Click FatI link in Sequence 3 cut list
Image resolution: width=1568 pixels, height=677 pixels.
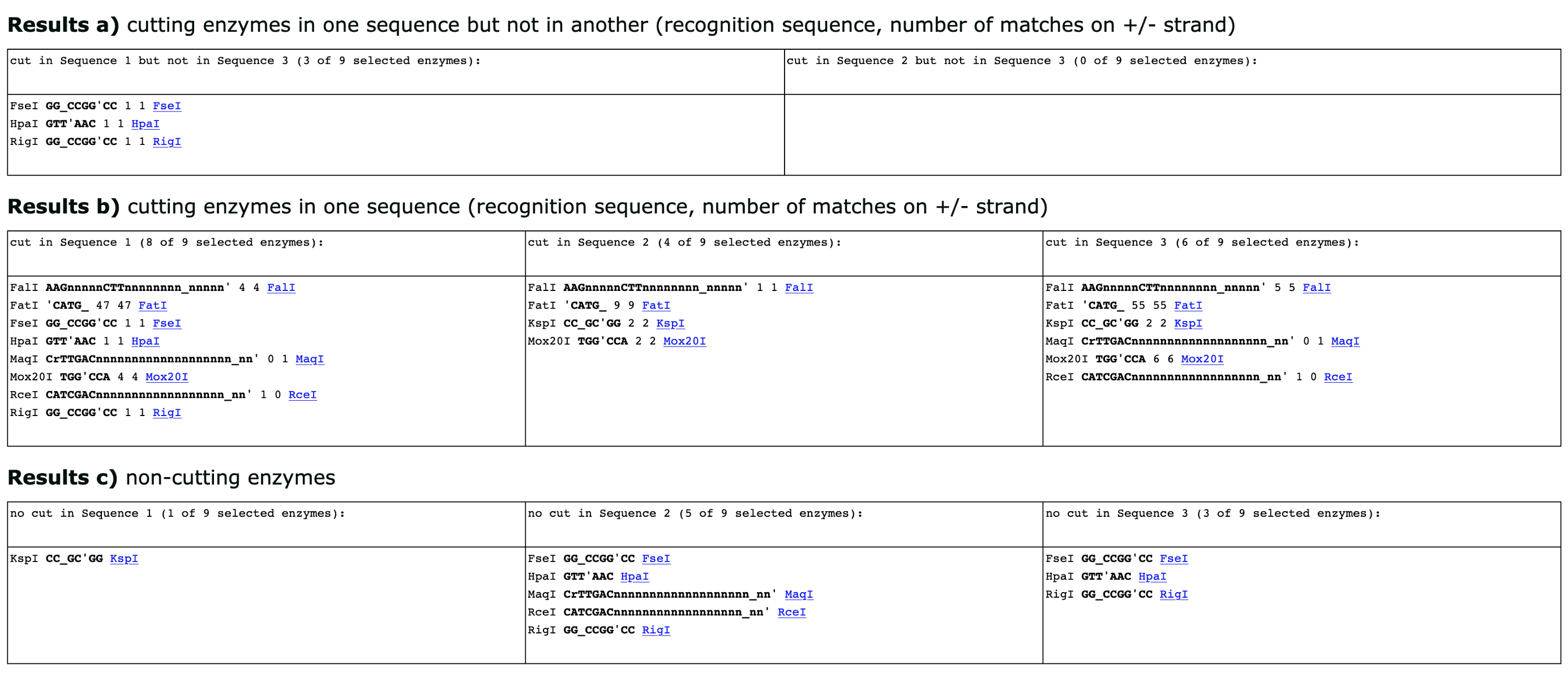coord(1188,306)
